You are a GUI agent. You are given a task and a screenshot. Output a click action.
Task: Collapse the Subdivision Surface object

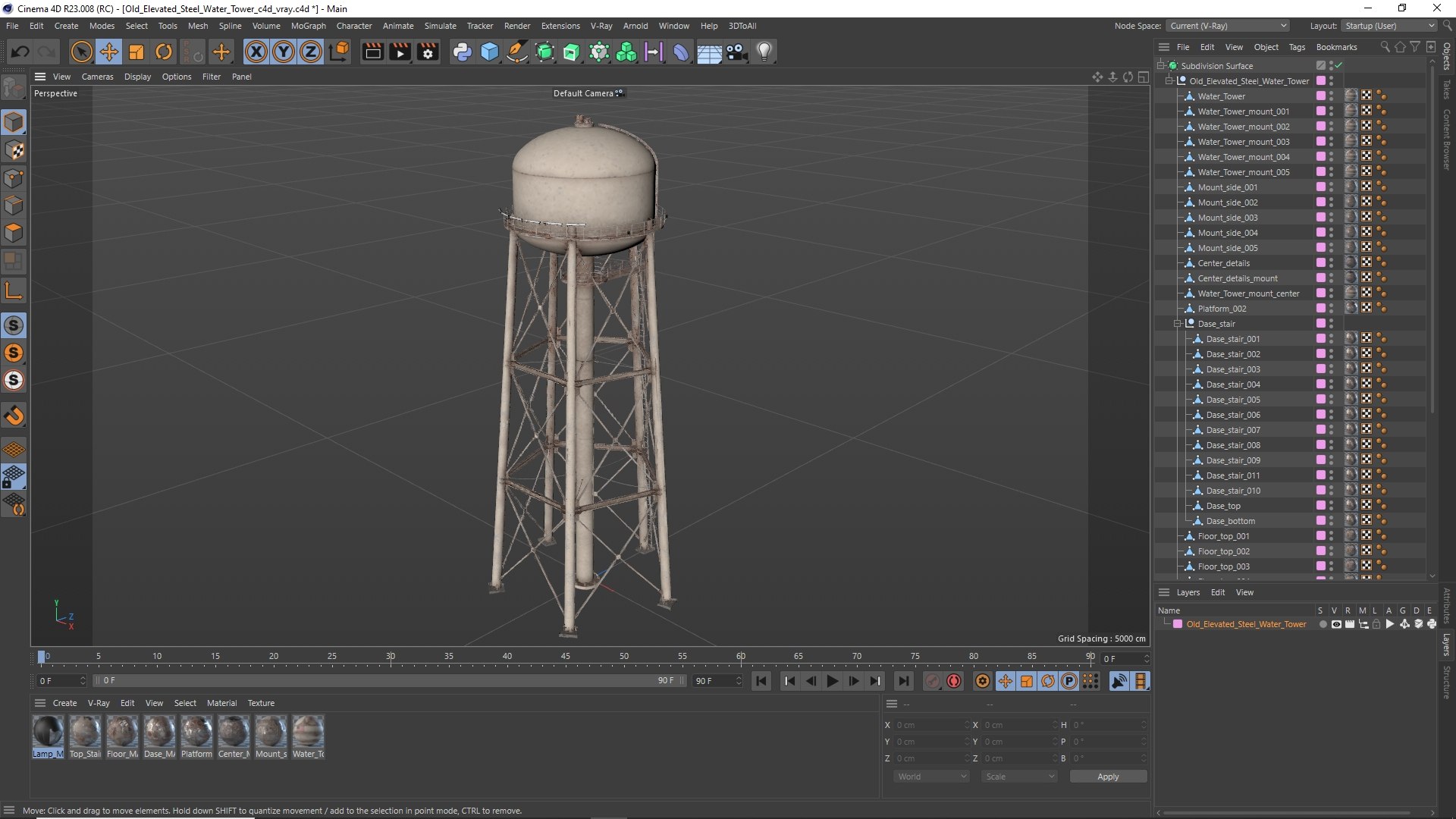click(1160, 65)
